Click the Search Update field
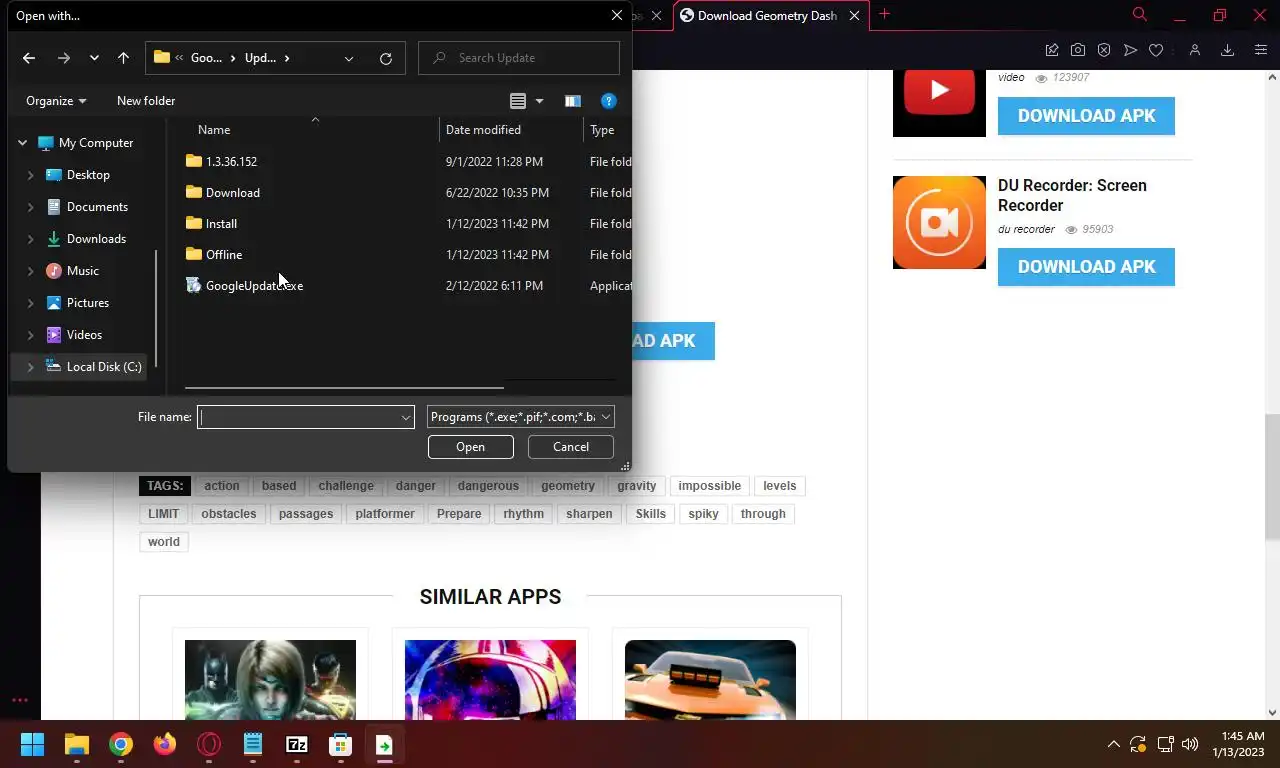The image size is (1280, 768). 519,58
